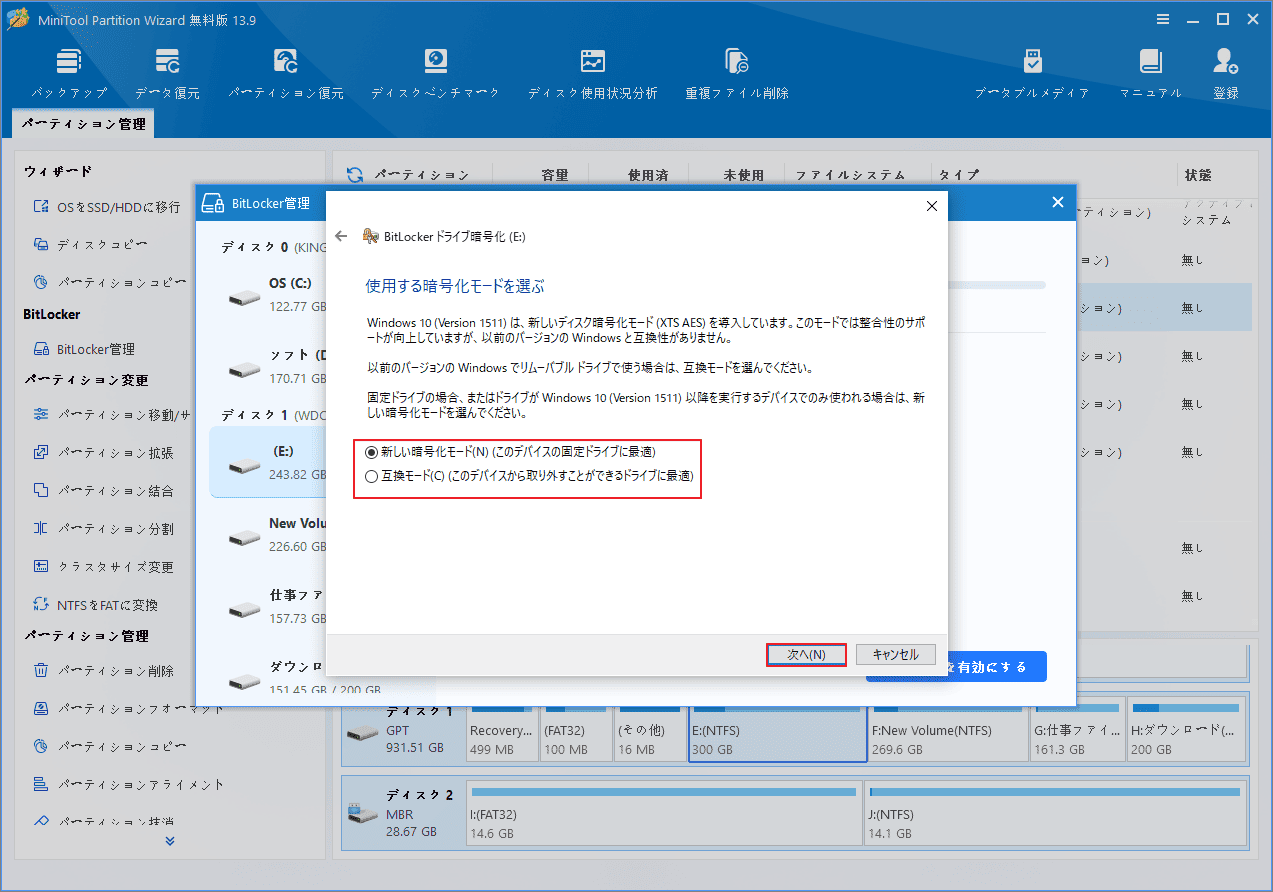Go back with BitLocker wizard arrow
The width and height of the screenshot is (1273, 892).
click(341, 236)
